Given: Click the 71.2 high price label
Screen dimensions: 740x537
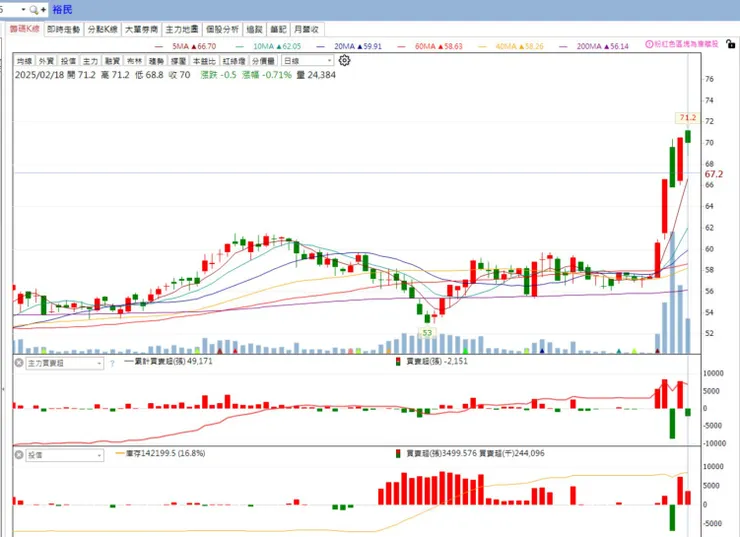Looking at the screenshot, I should [x=688, y=117].
